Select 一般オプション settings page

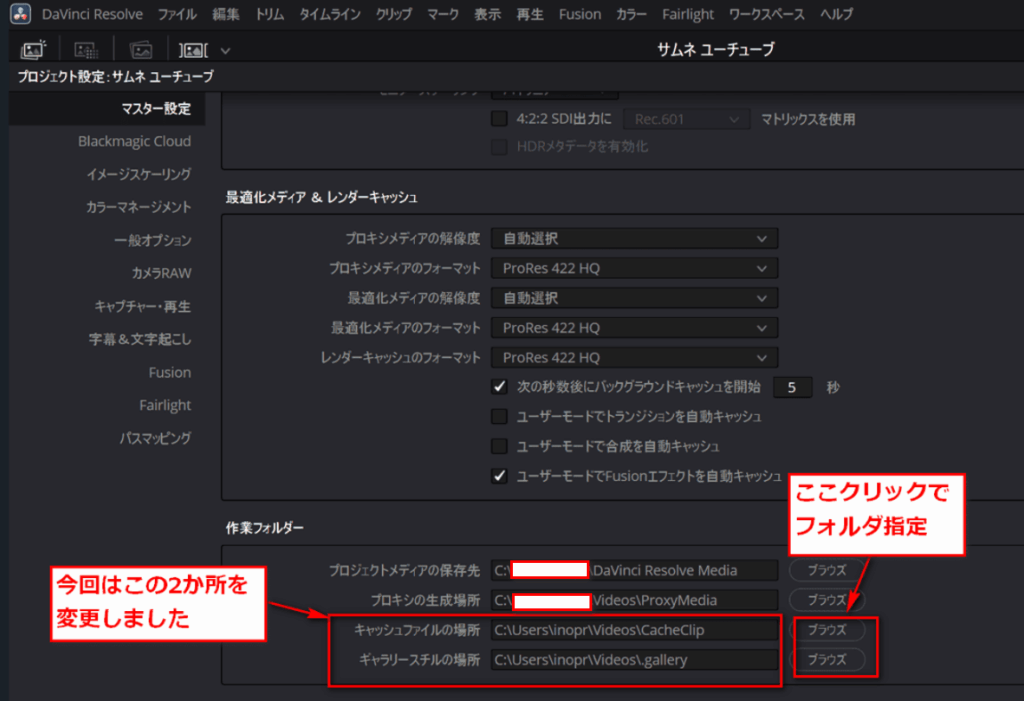pyautogui.click(x=153, y=240)
